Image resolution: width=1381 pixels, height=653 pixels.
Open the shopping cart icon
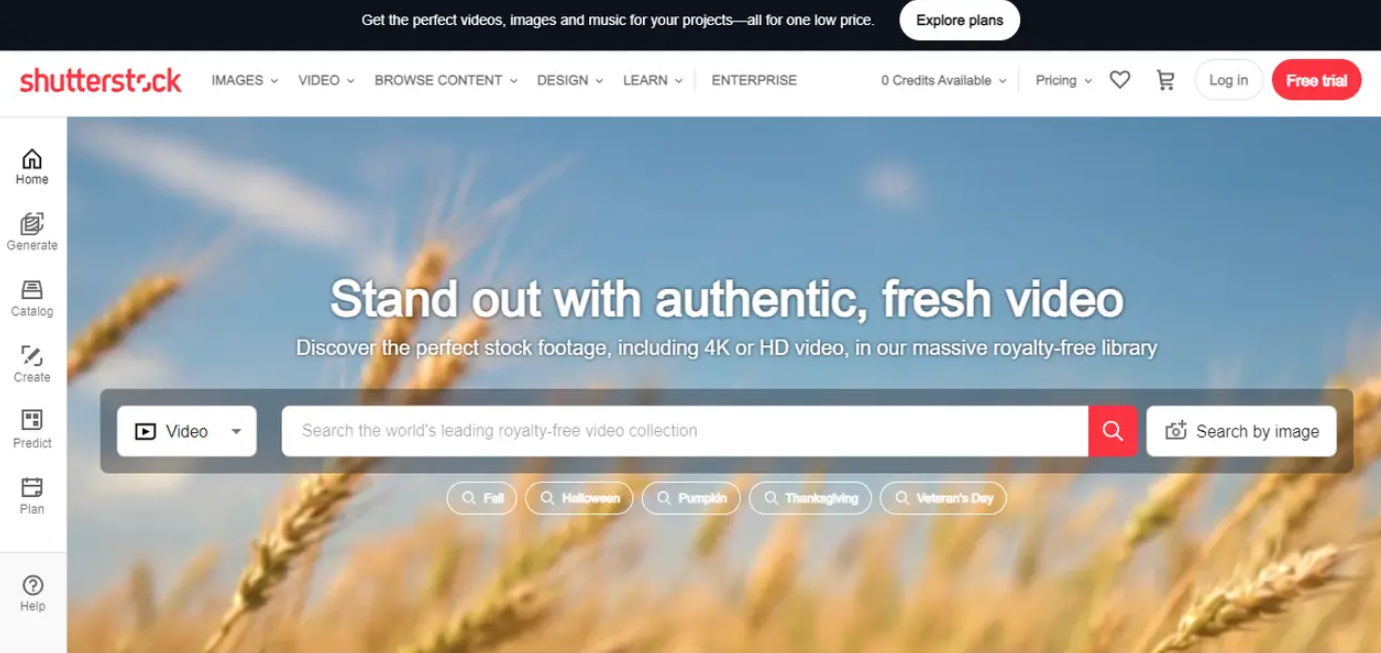click(1165, 80)
